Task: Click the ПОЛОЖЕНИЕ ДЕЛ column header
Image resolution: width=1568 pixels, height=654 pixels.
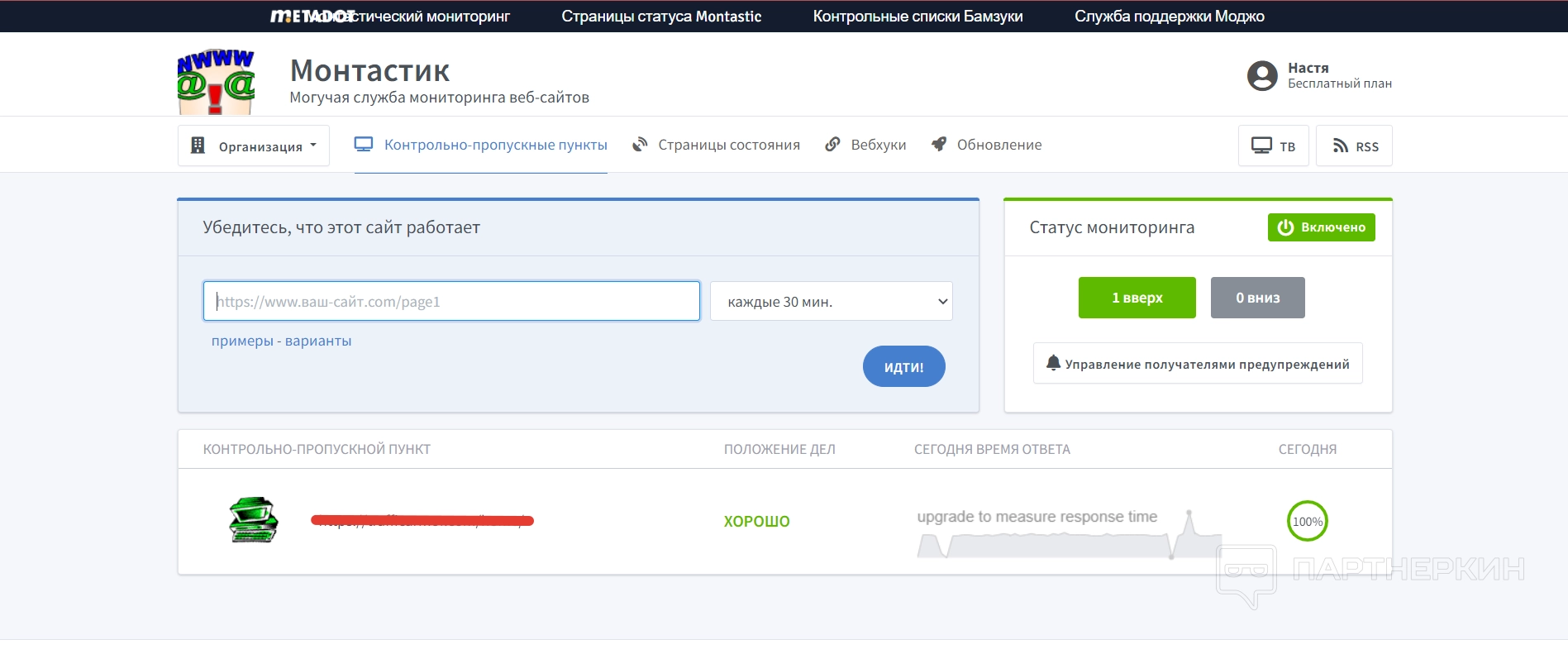Action: pyautogui.click(x=779, y=449)
